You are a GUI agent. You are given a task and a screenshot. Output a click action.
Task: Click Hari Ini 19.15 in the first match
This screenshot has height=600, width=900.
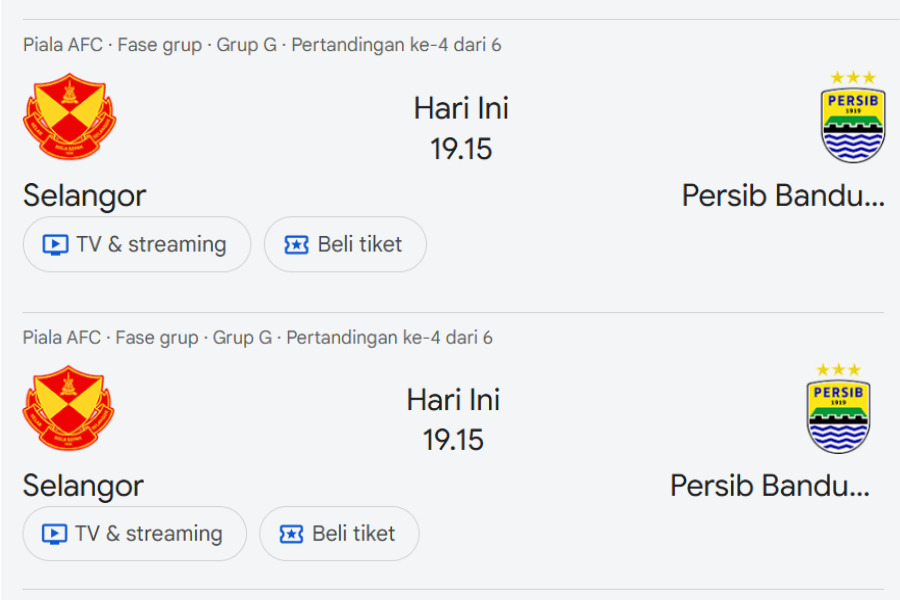tap(461, 128)
